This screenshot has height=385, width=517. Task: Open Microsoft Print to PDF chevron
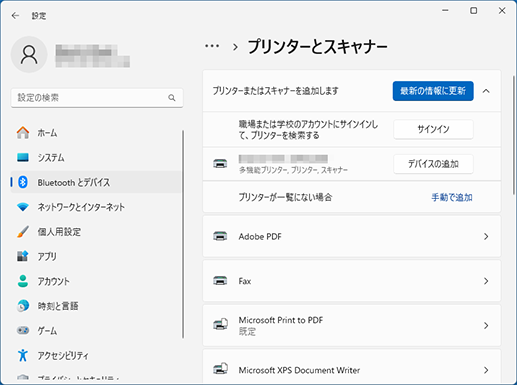tap(486, 325)
